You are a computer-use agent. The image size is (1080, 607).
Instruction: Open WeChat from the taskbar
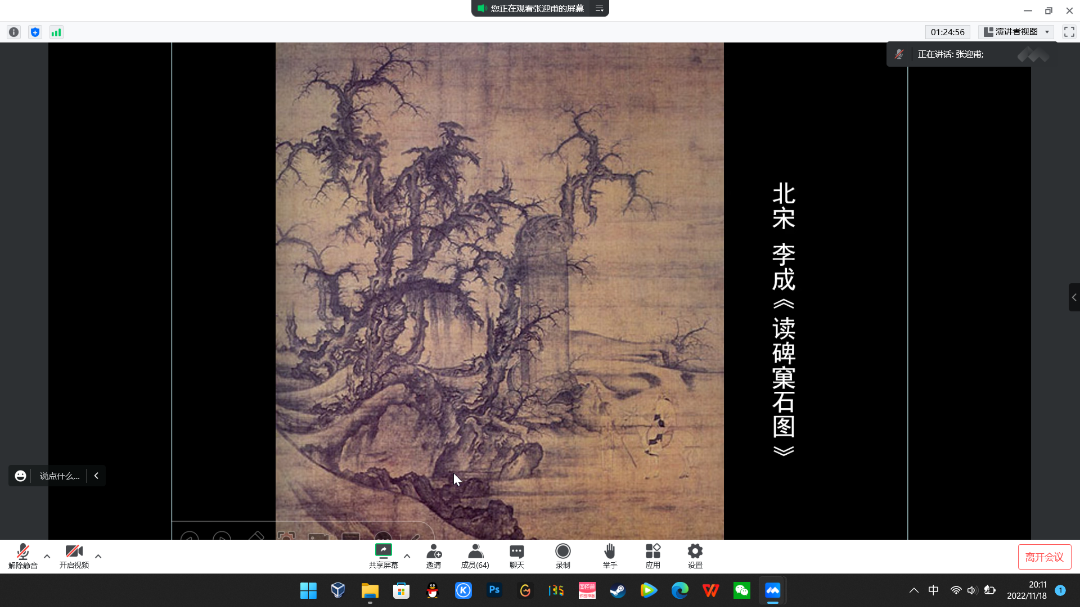742,590
